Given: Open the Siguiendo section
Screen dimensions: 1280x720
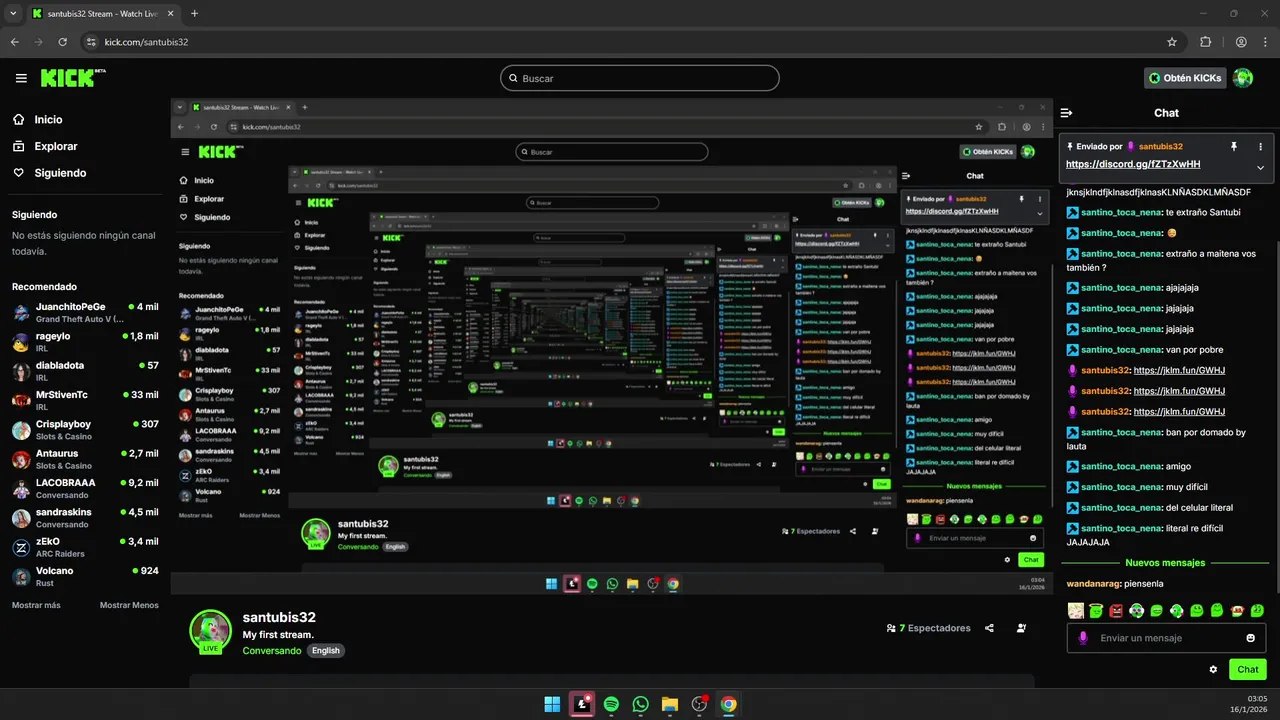Looking at the screenshot, I should pyautogui.click(x=60, y=173).
